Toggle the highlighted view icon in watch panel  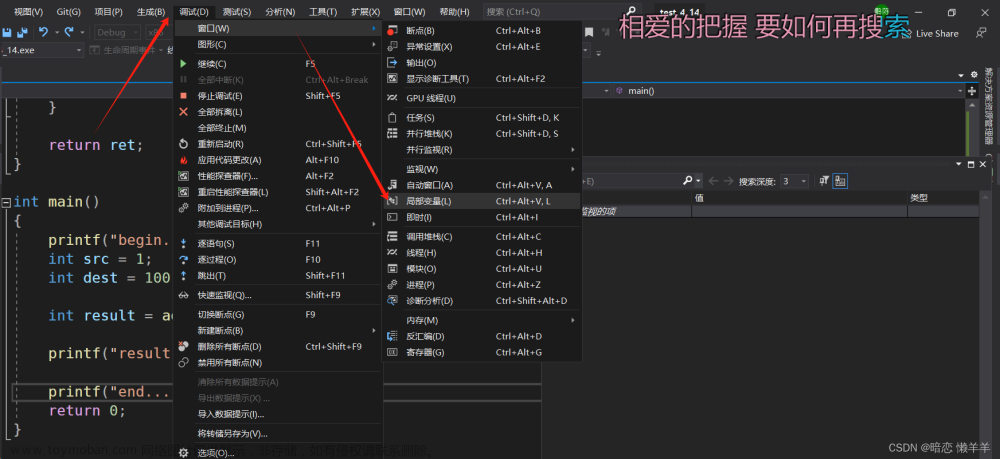point(840,181)
